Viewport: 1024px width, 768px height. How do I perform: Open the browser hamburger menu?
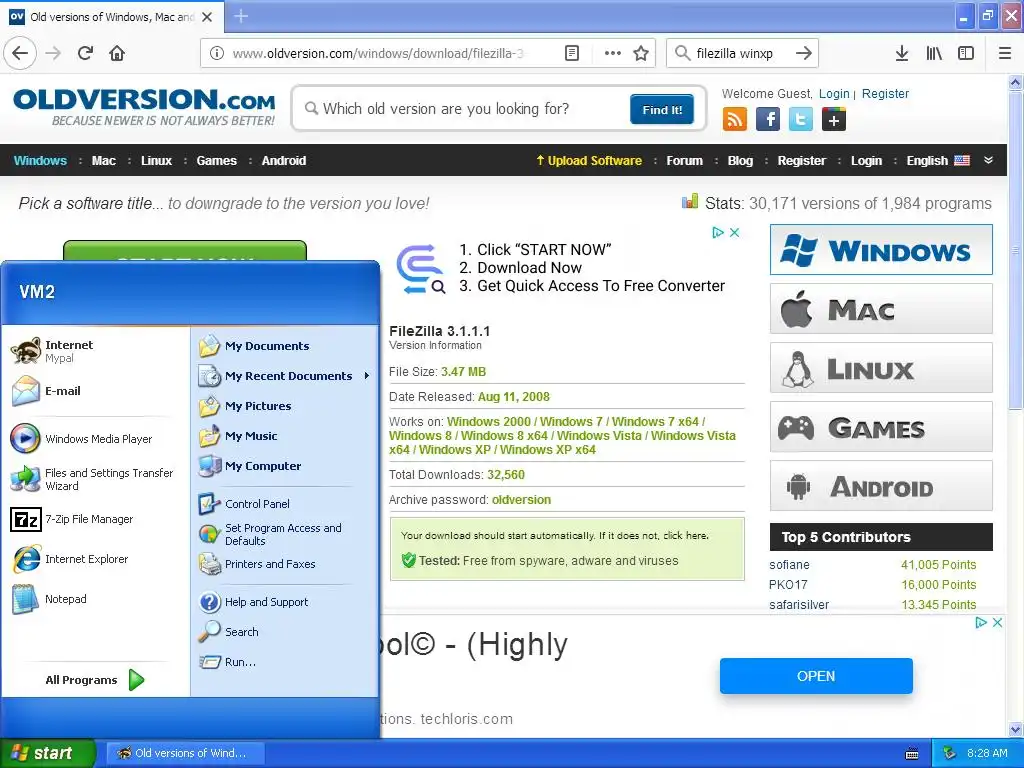pyautogui.click(x=1005, y=53)
